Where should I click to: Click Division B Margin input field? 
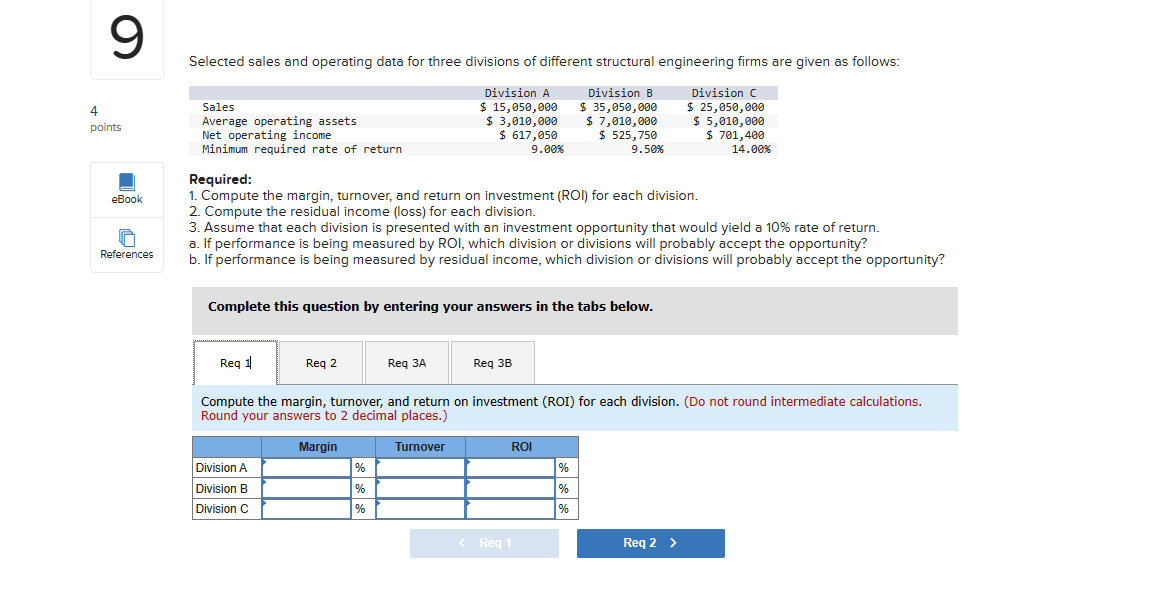point(305,488)
